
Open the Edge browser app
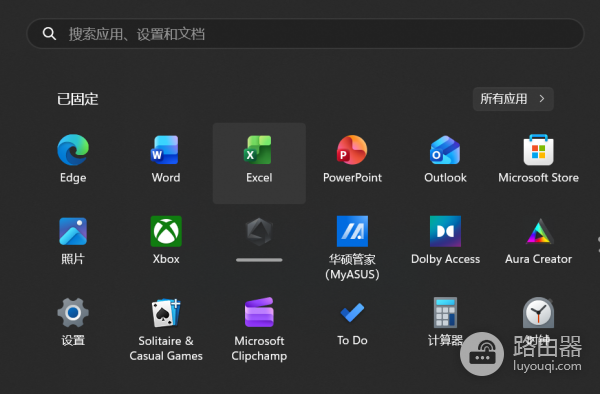tap(73, 159)
